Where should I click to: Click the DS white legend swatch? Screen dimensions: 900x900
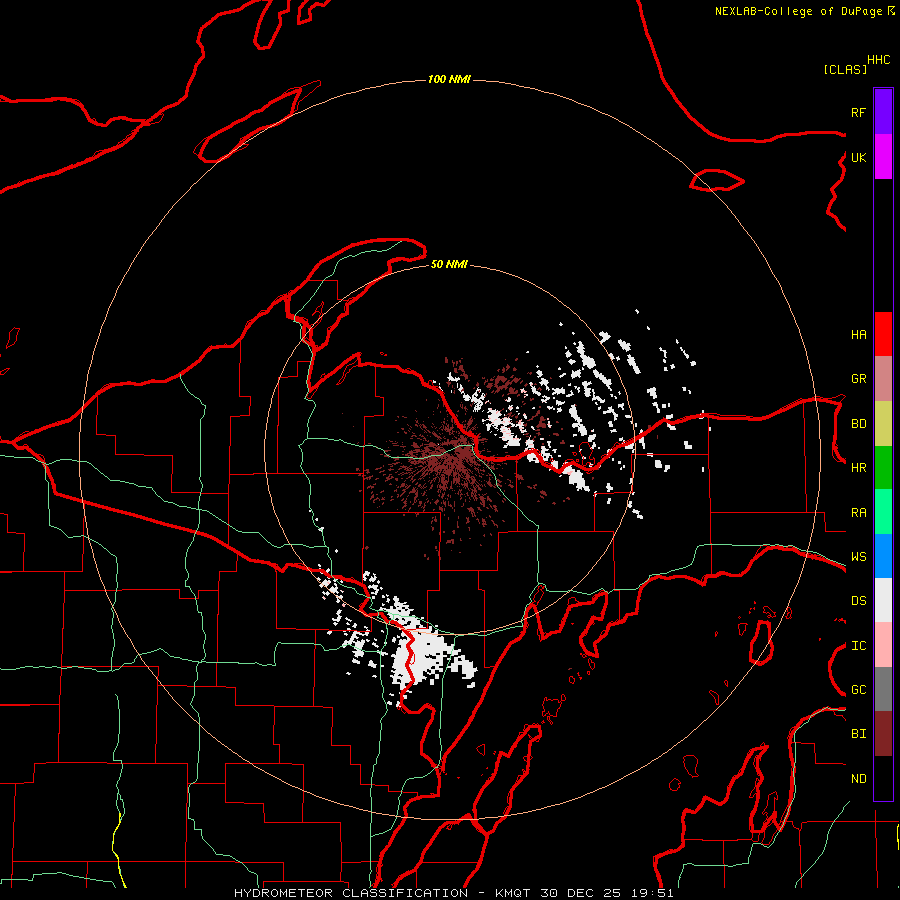(883, 600)
